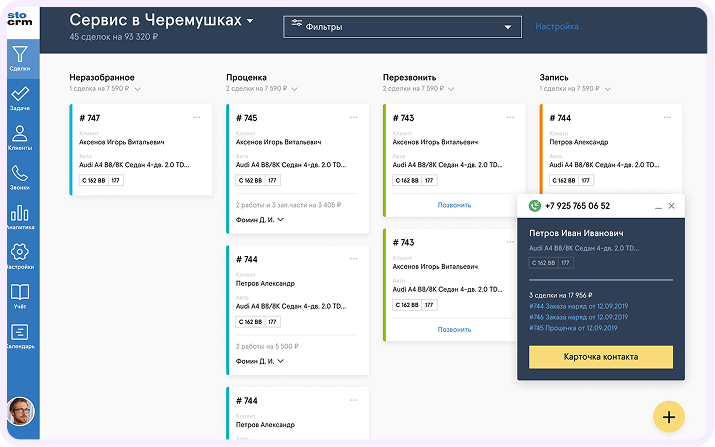Open three-dot menu on deal 747

[x=197, y=118]
